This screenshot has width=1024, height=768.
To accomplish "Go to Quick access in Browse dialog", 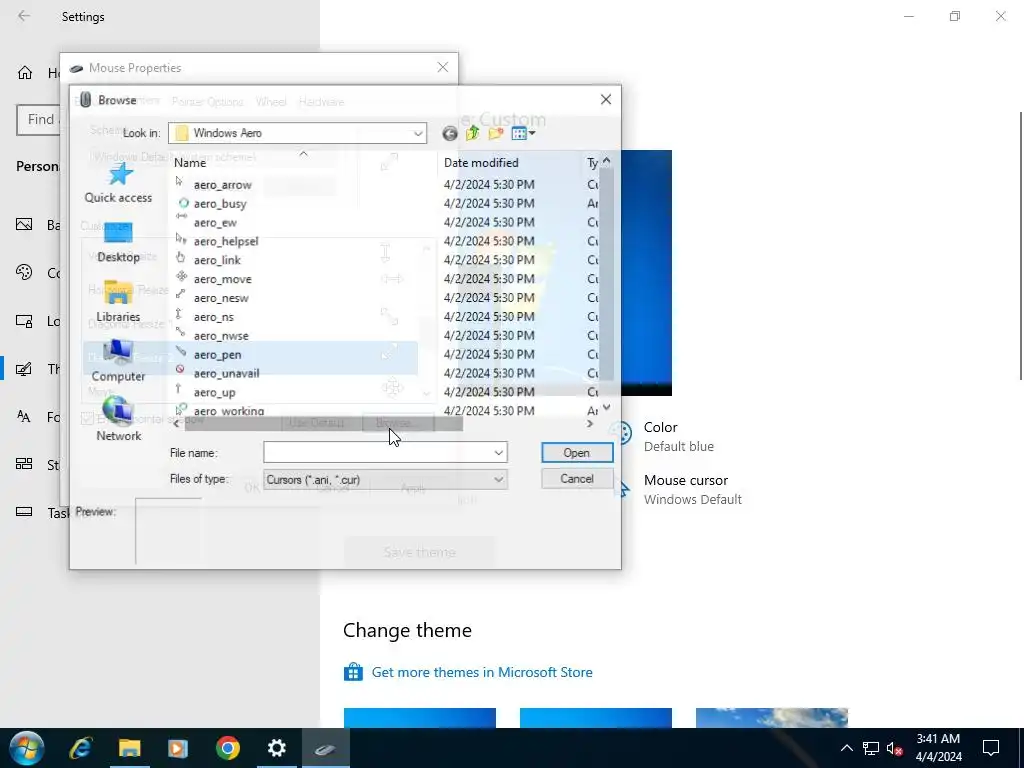I will click(118, 184).
